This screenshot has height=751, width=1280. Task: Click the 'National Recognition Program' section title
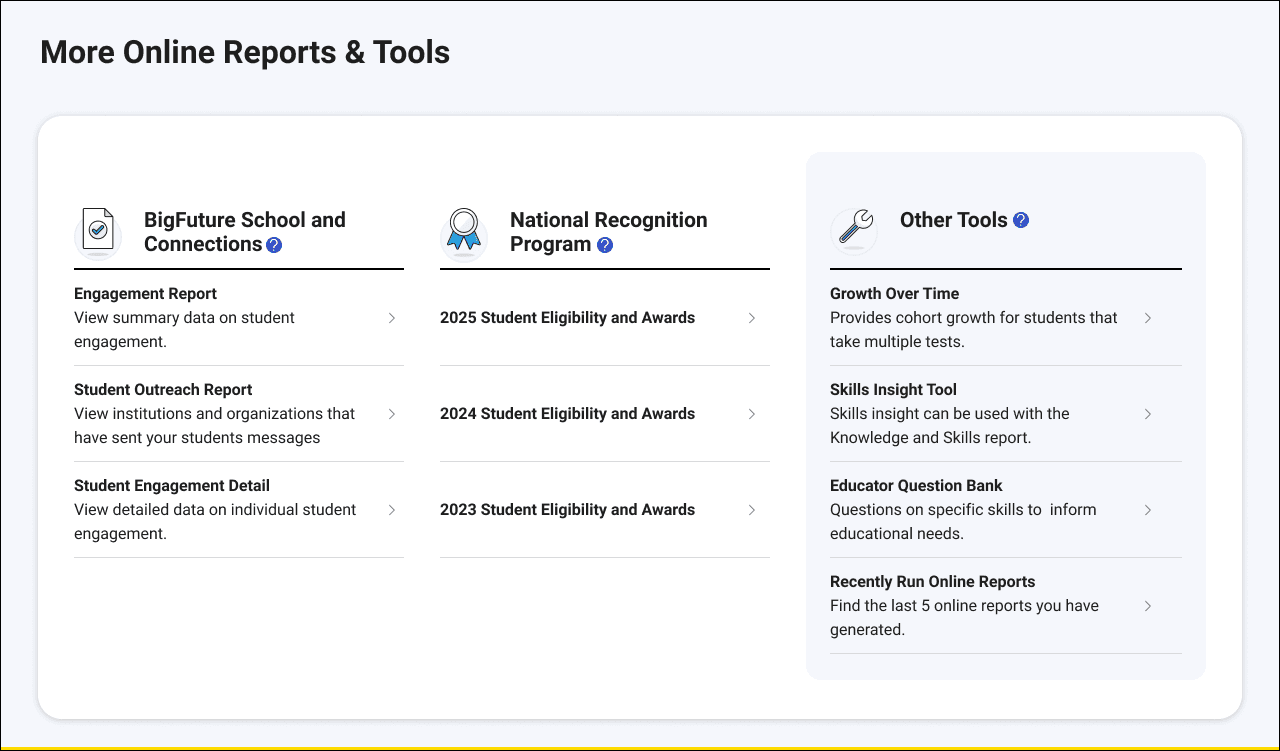[x=608, y=232]
